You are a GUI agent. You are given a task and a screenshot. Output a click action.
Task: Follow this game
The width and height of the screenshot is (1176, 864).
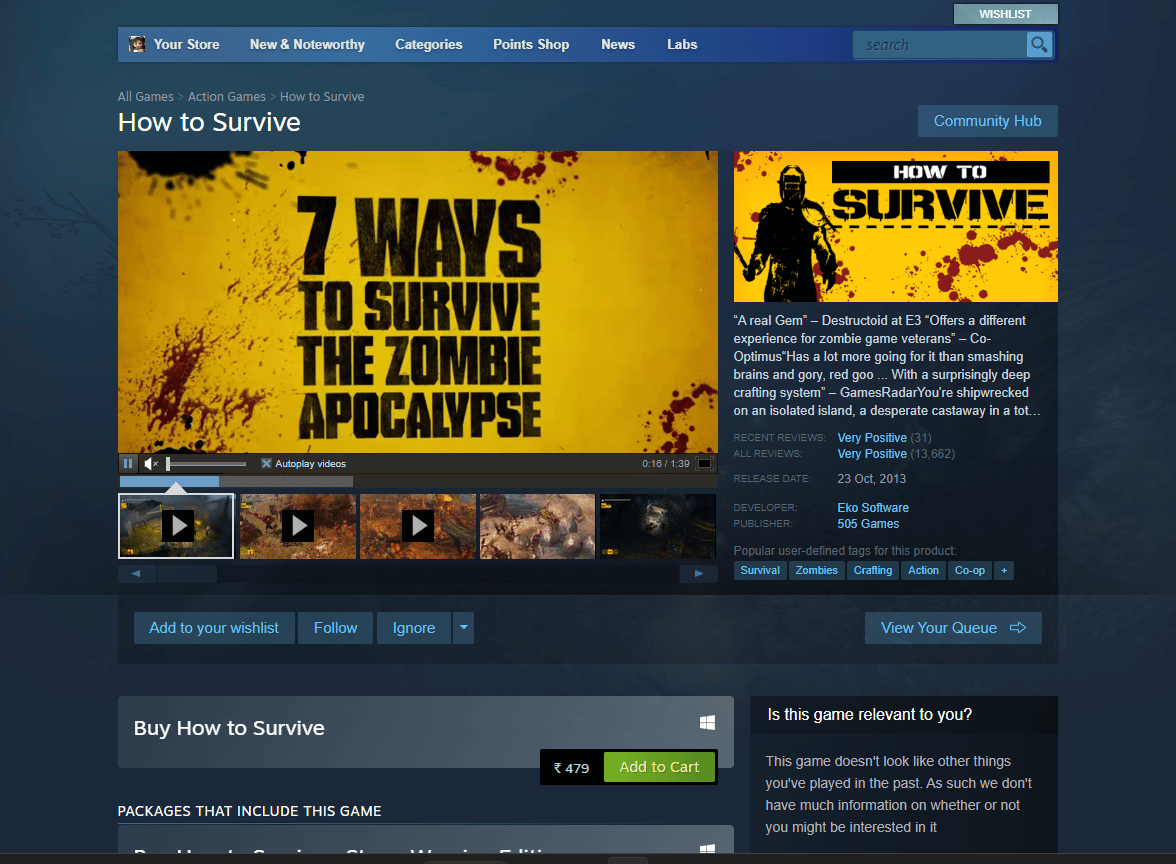coord(335,628)
